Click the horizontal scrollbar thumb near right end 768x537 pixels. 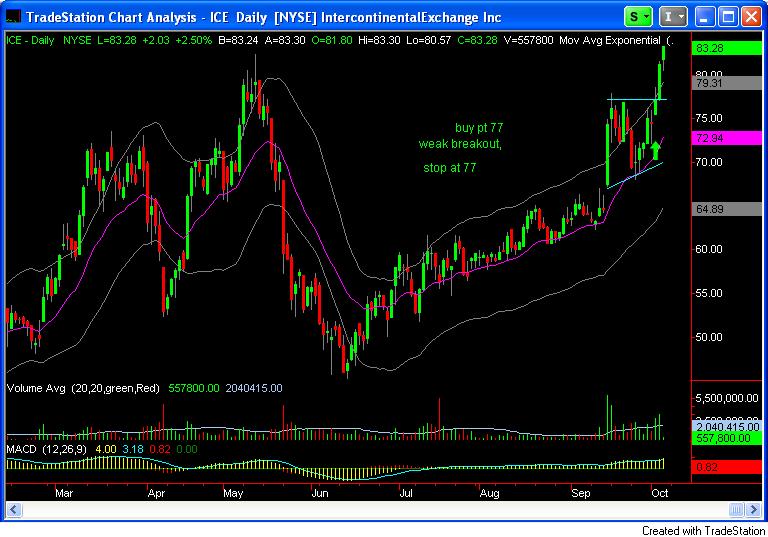(737, 510)
